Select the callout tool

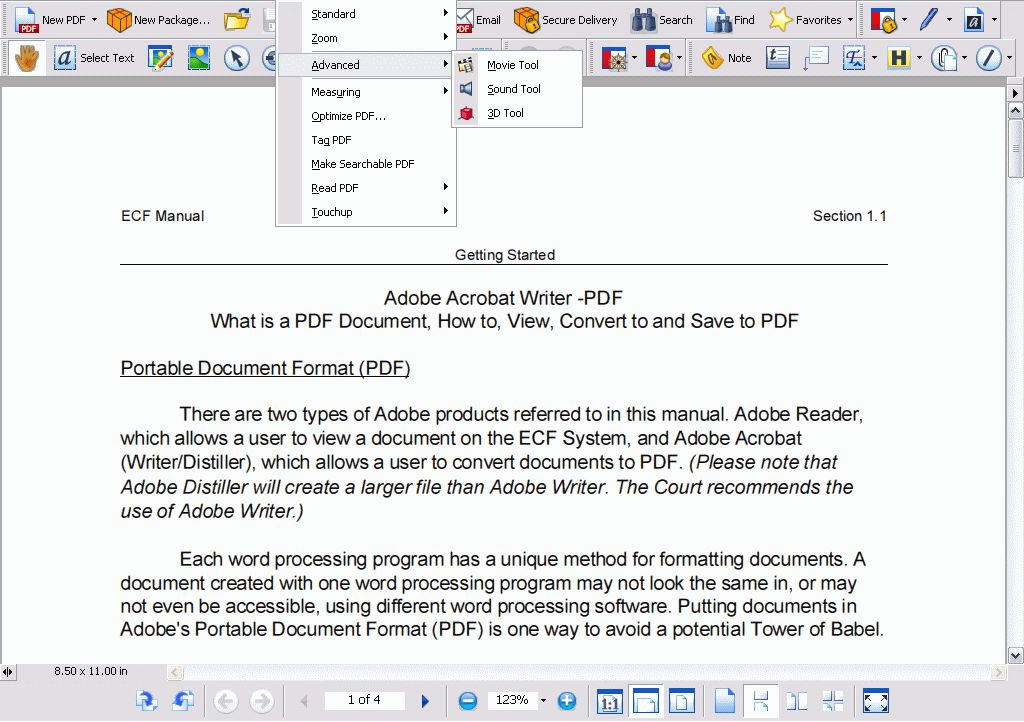(x=816, y=58)
